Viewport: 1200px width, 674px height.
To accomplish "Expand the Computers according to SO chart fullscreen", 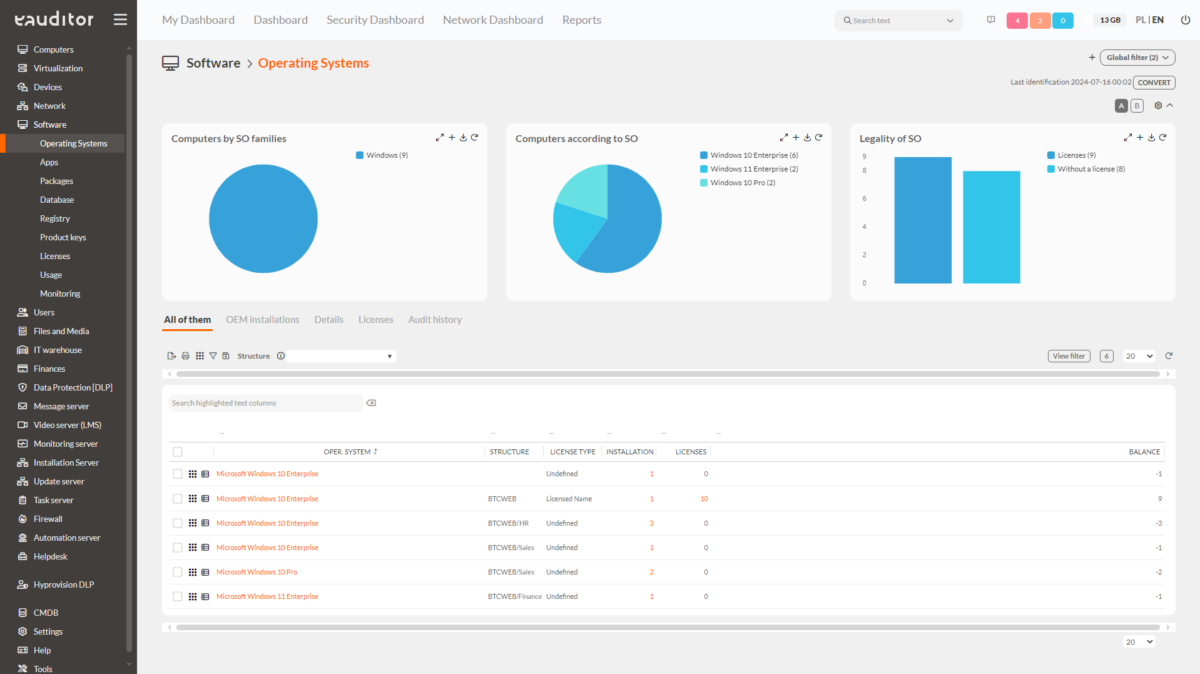I will pos(784,137).
